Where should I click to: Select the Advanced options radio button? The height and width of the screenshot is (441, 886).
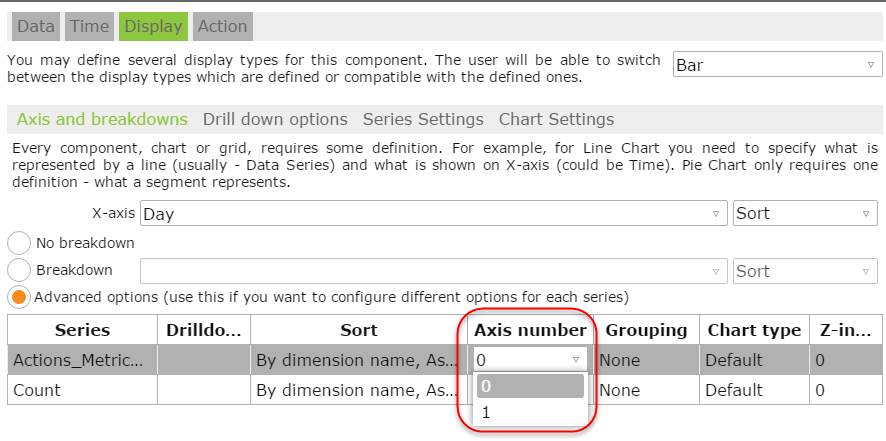click(x=19, y=297)
